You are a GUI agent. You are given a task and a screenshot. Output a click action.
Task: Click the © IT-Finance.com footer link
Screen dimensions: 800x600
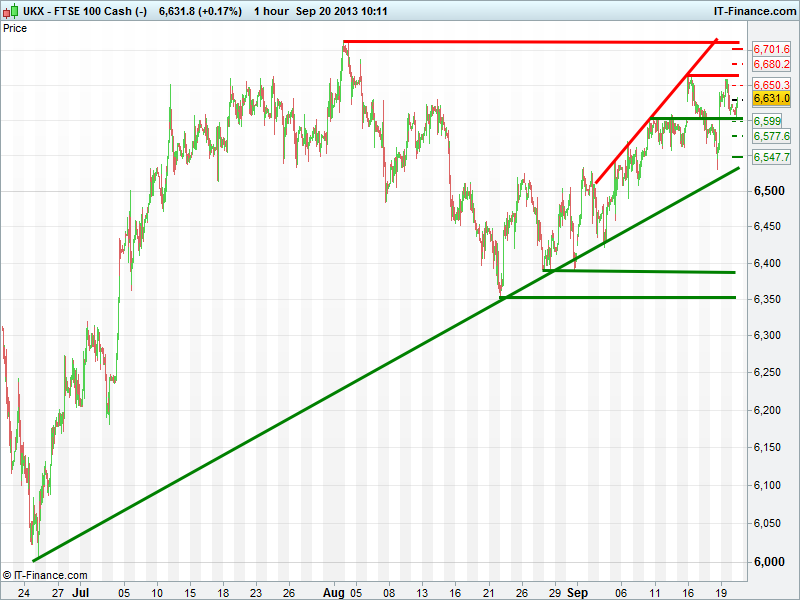pyautogui.click(x=45, y=576)
